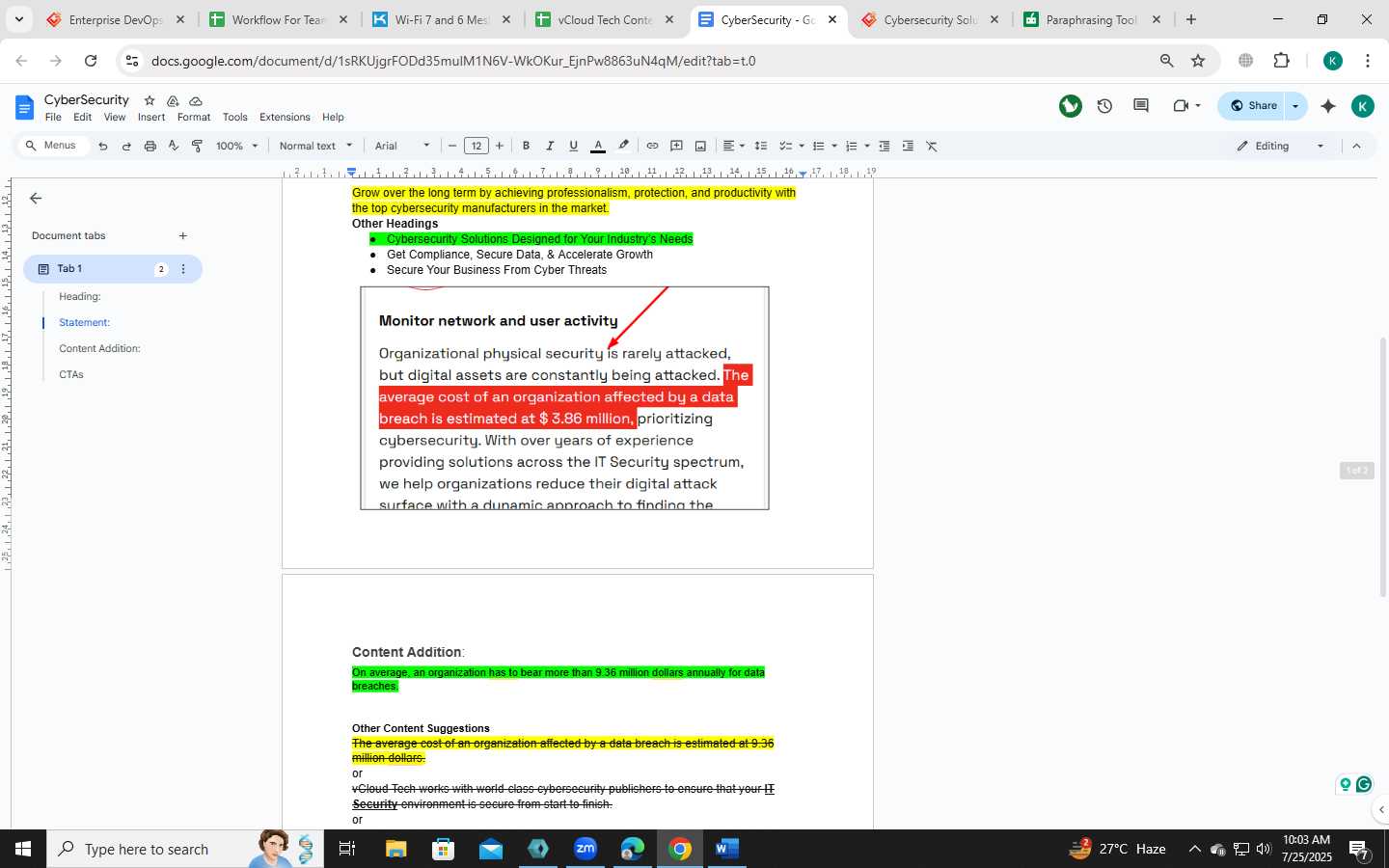Increase font size plus button
The height and width of the screenshot is (868, 1389).
click(500, 146)
